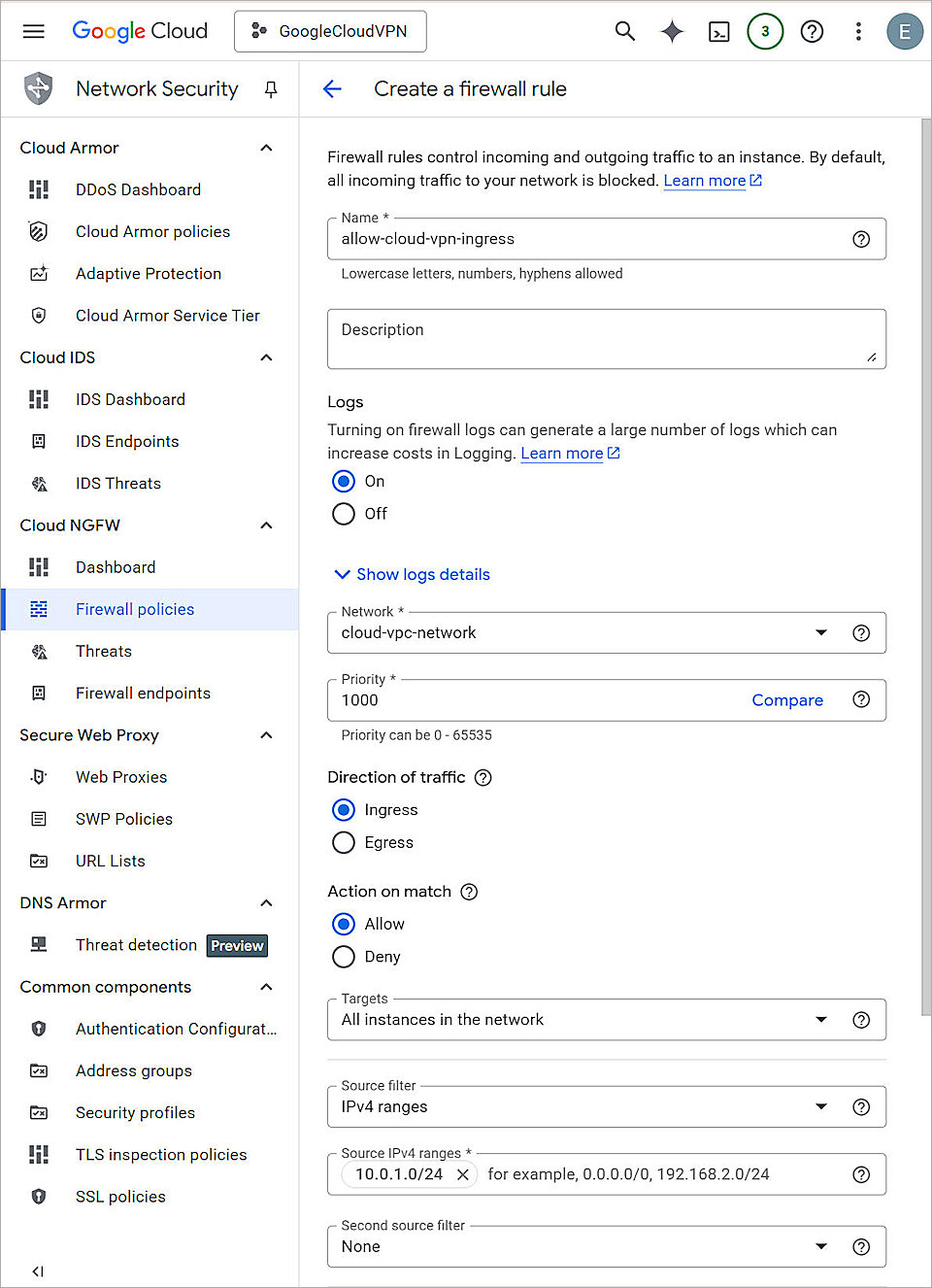The height and width of the screenshot is (1288, 932).
Task: Select the Firewall endpoints icon
Action: point(39,693)
